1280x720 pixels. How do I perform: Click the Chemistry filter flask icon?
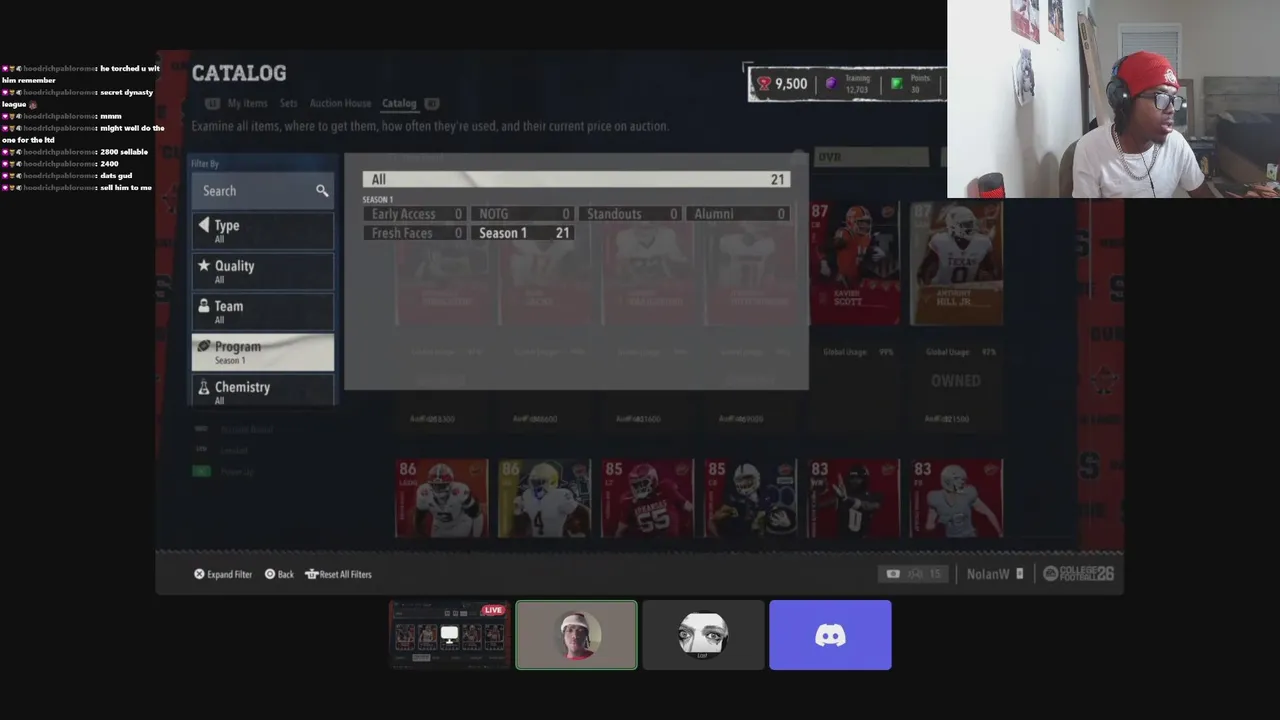(x=204, y=387)
